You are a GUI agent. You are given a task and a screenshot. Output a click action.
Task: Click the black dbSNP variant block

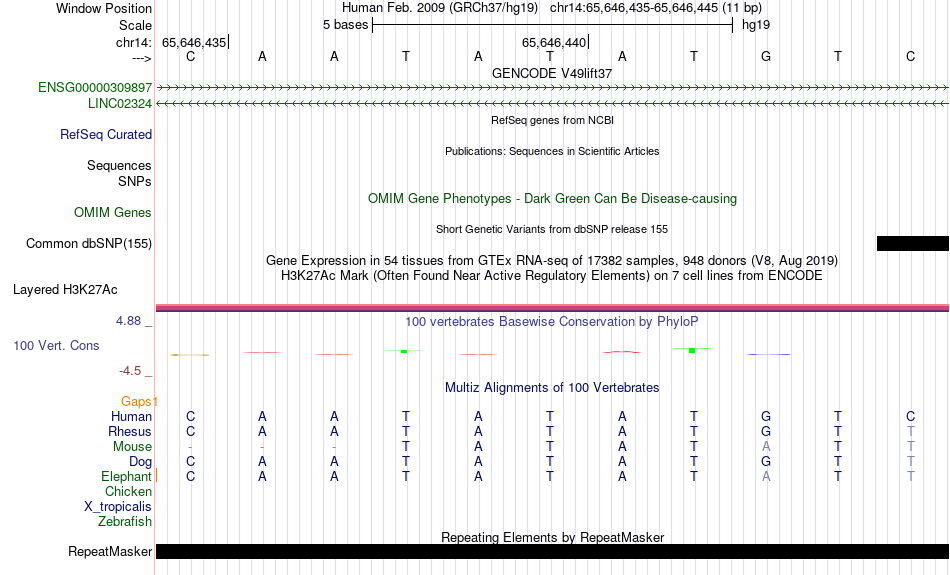click(x=912, y=244)
